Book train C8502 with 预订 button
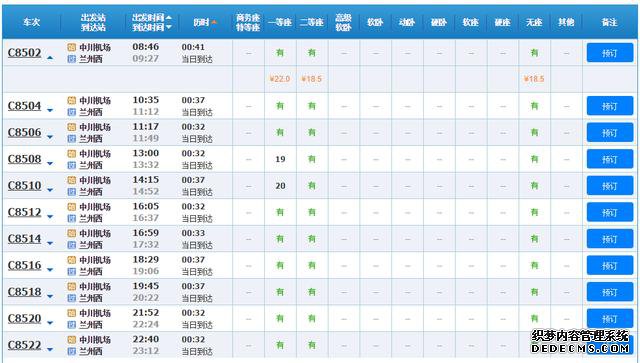 coord(610,53)
